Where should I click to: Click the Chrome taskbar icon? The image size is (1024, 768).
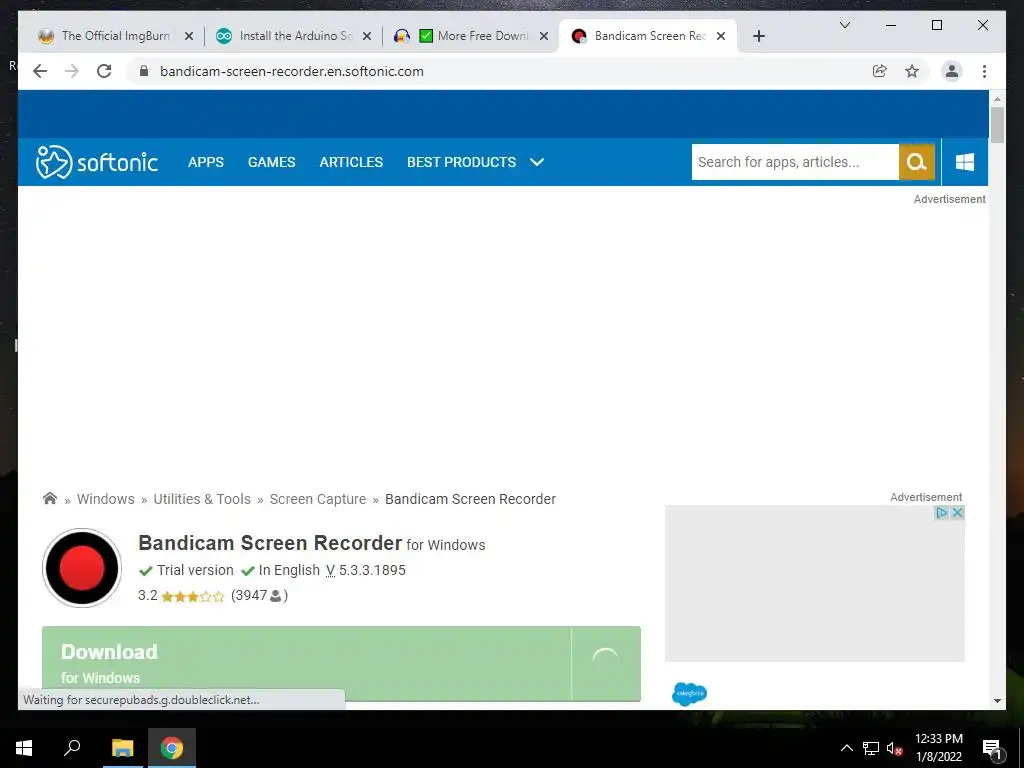pyautogui.click(x=172, y=748)
